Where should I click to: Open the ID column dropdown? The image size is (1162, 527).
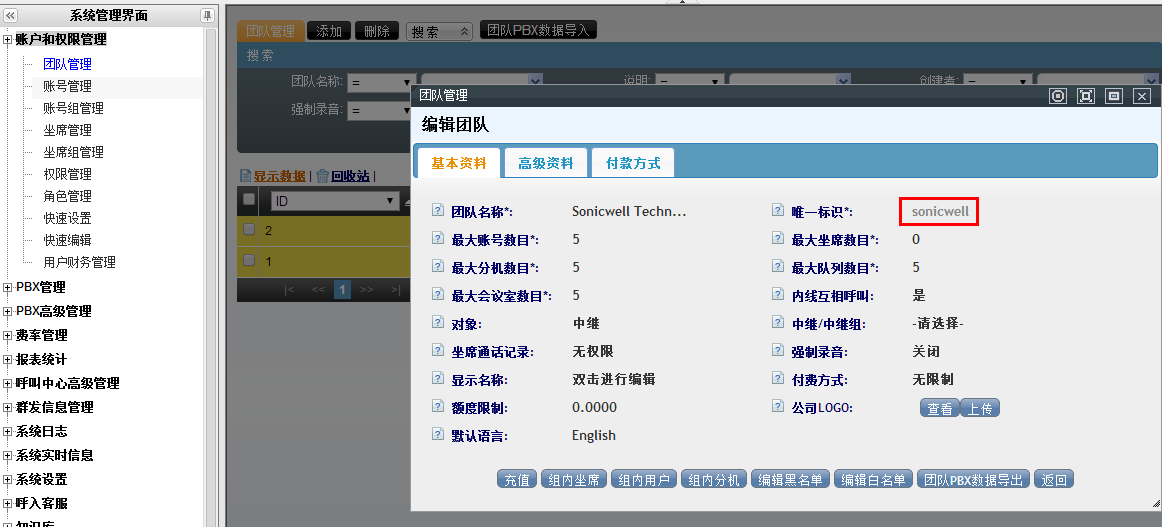tap(391, 201)
